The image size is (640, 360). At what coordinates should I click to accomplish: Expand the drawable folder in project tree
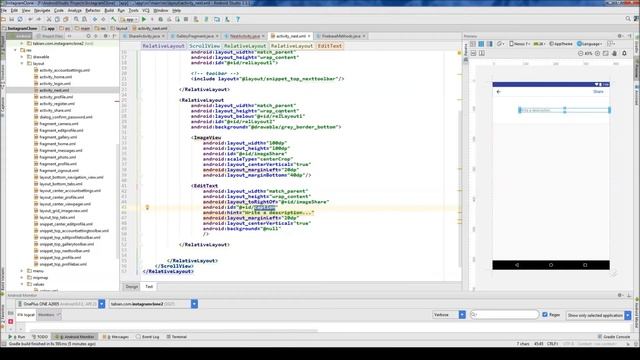point(22,57)
